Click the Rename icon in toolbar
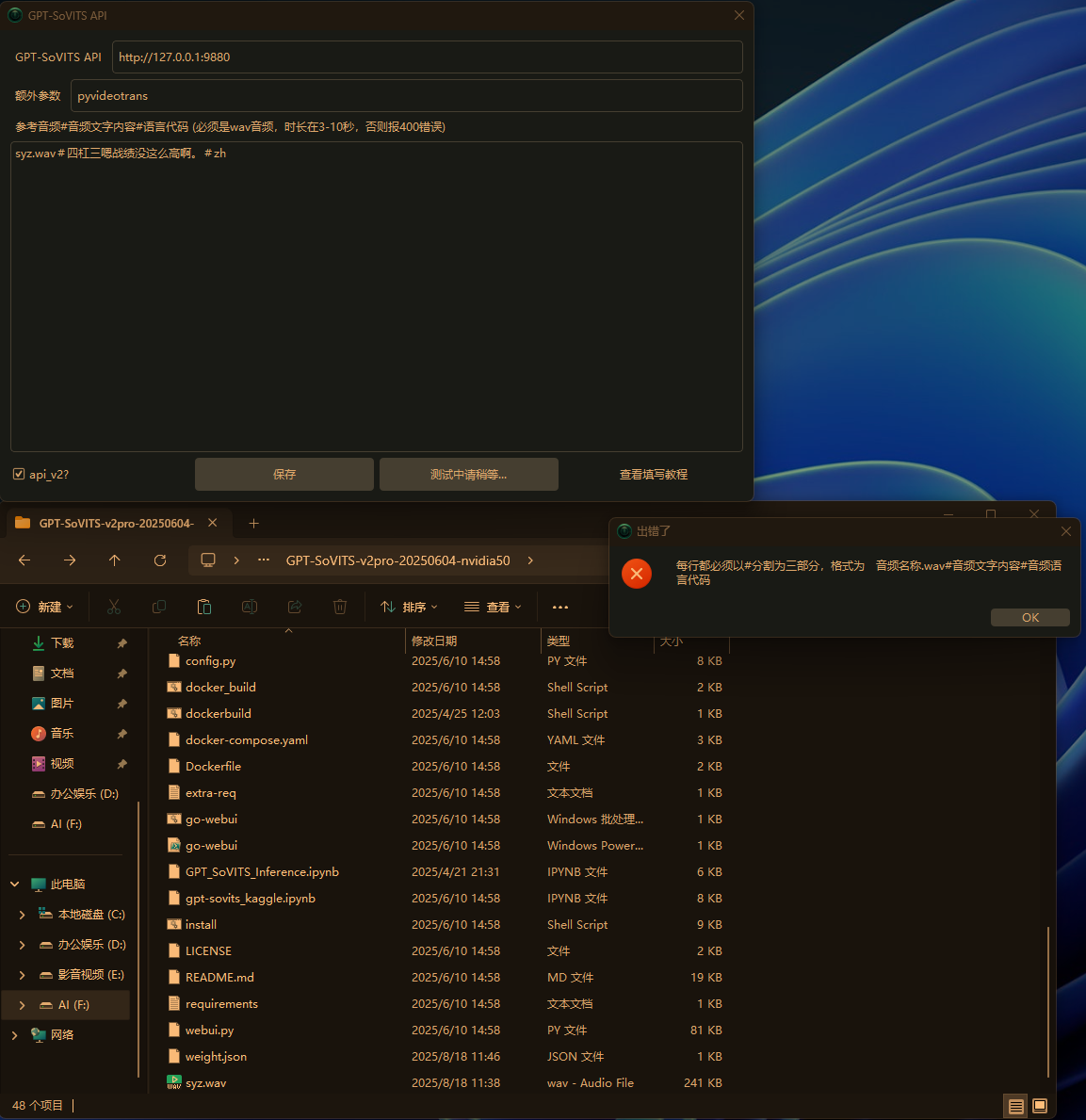1086x1120 pixels. [250, 607]
